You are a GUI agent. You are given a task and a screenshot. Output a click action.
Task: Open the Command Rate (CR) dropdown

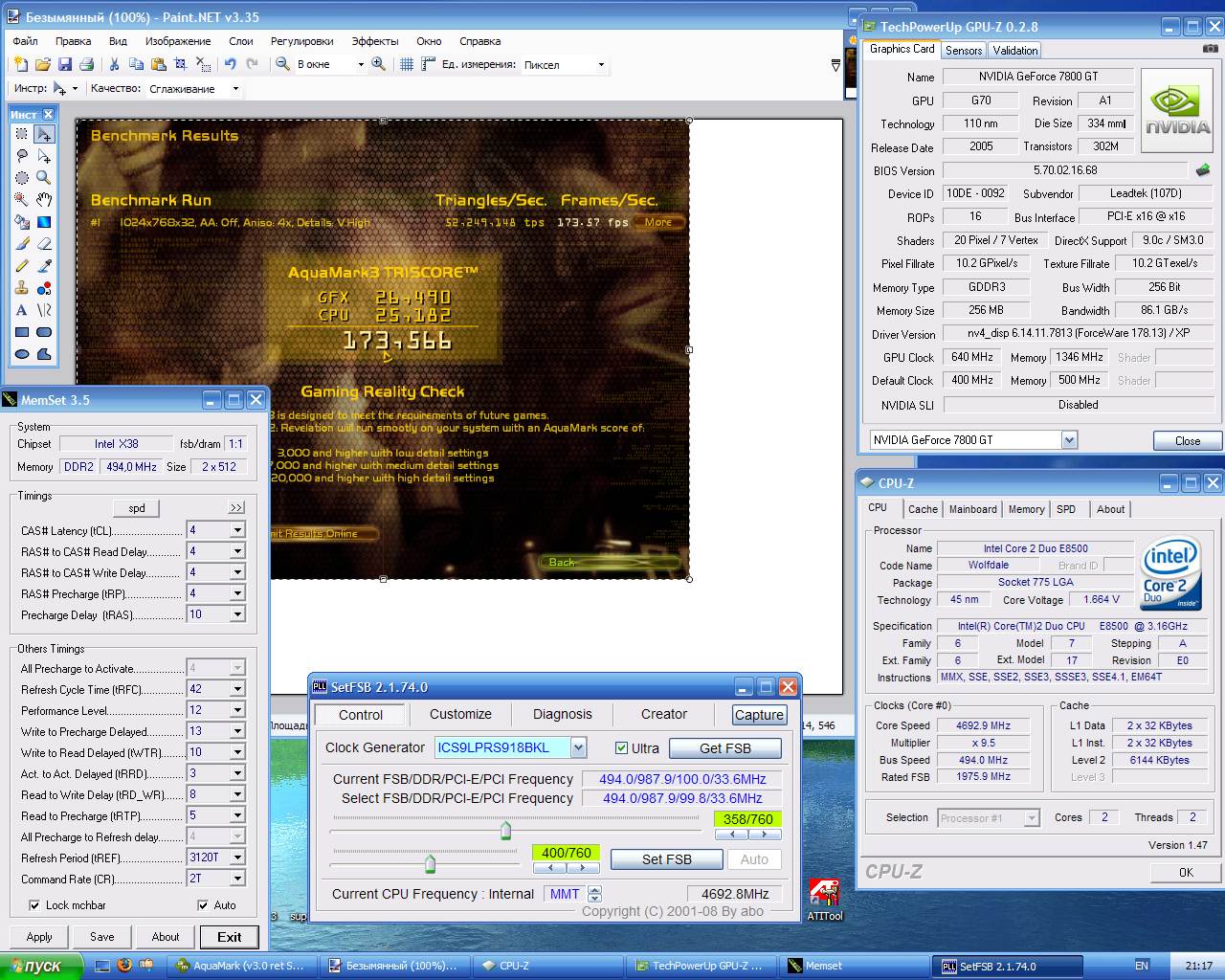[x=237, y=879]
